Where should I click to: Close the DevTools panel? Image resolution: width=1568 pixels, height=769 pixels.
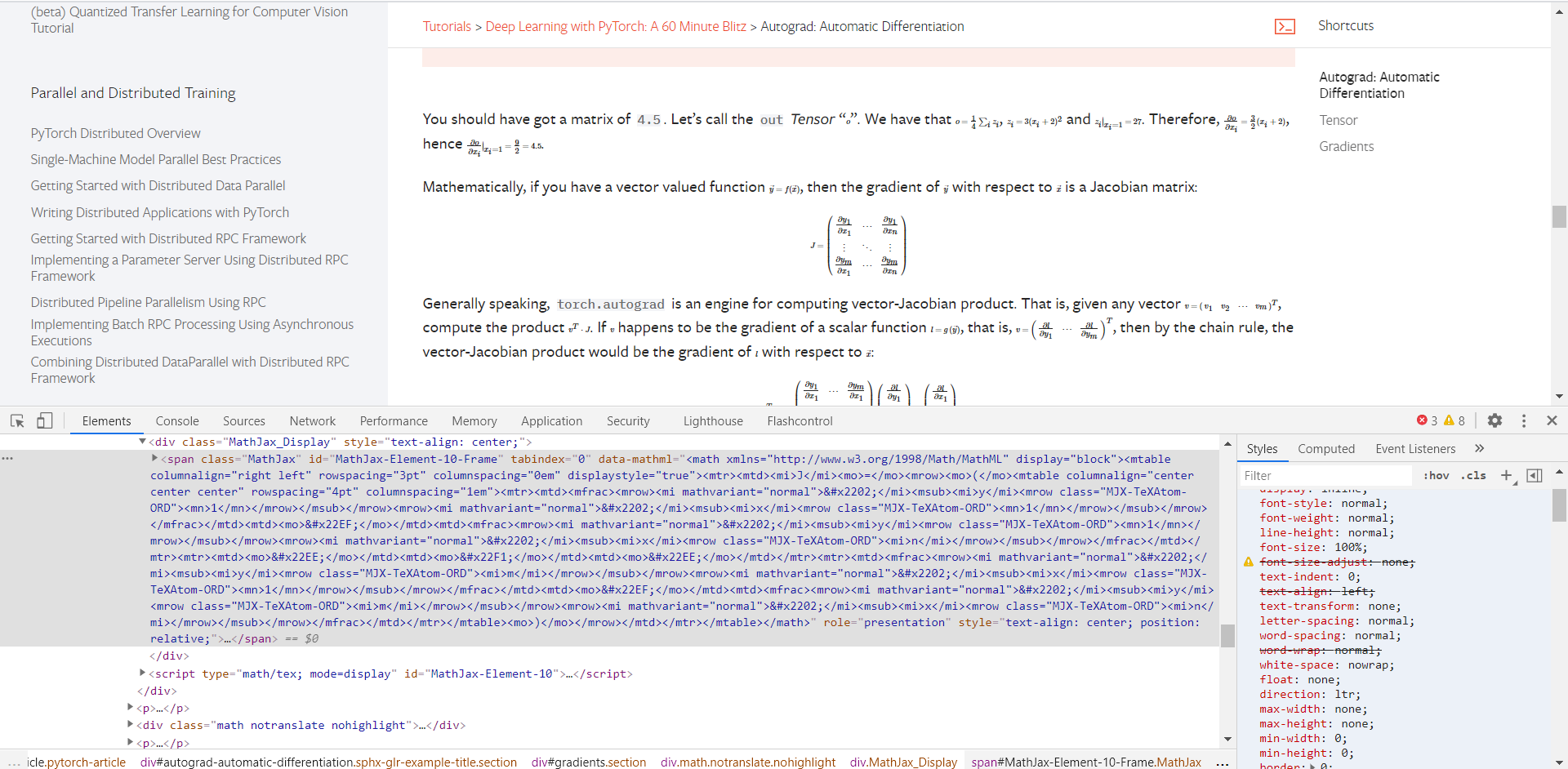point(1552,420)
